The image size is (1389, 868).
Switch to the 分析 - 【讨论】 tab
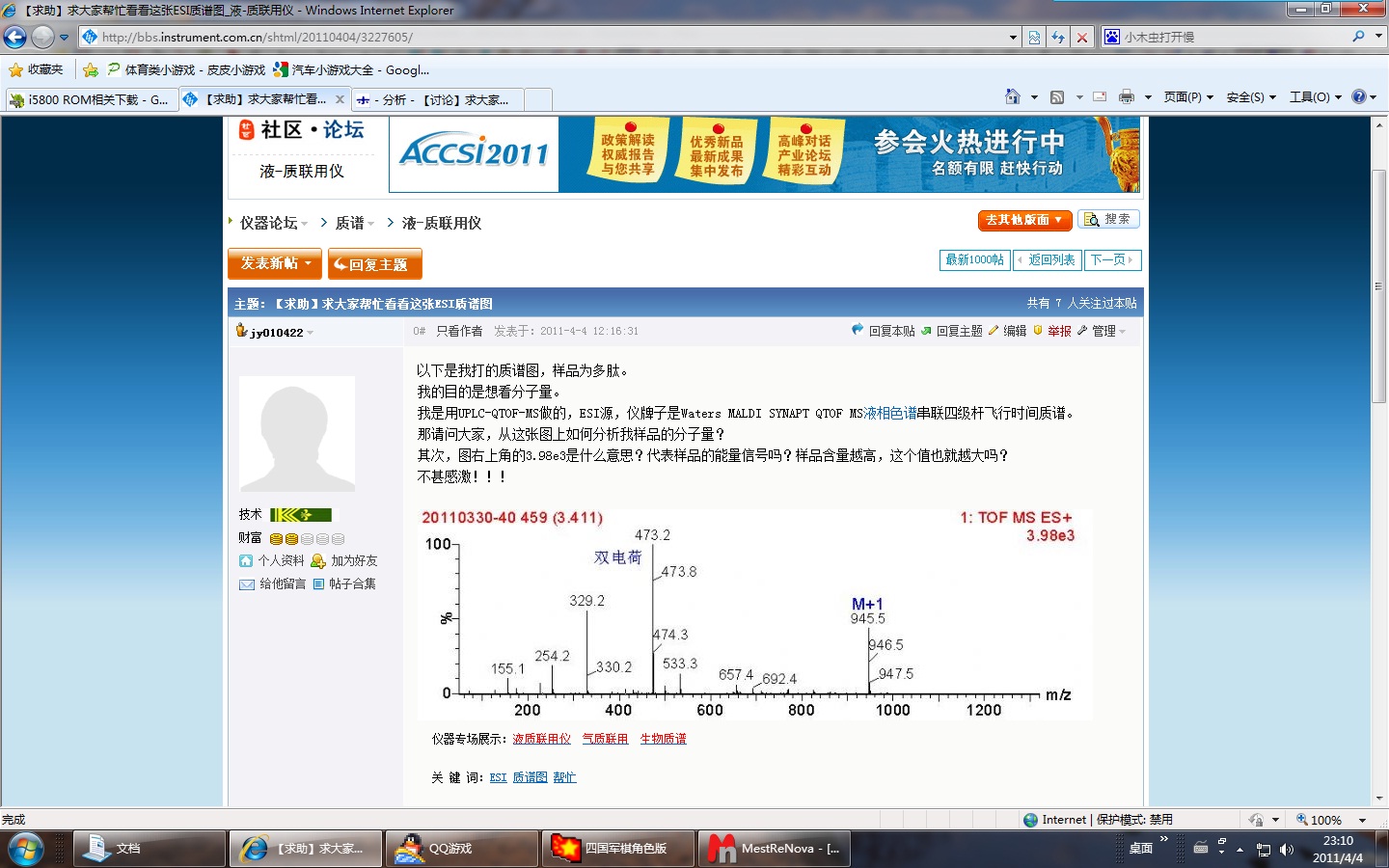click(x=437, y=99)
